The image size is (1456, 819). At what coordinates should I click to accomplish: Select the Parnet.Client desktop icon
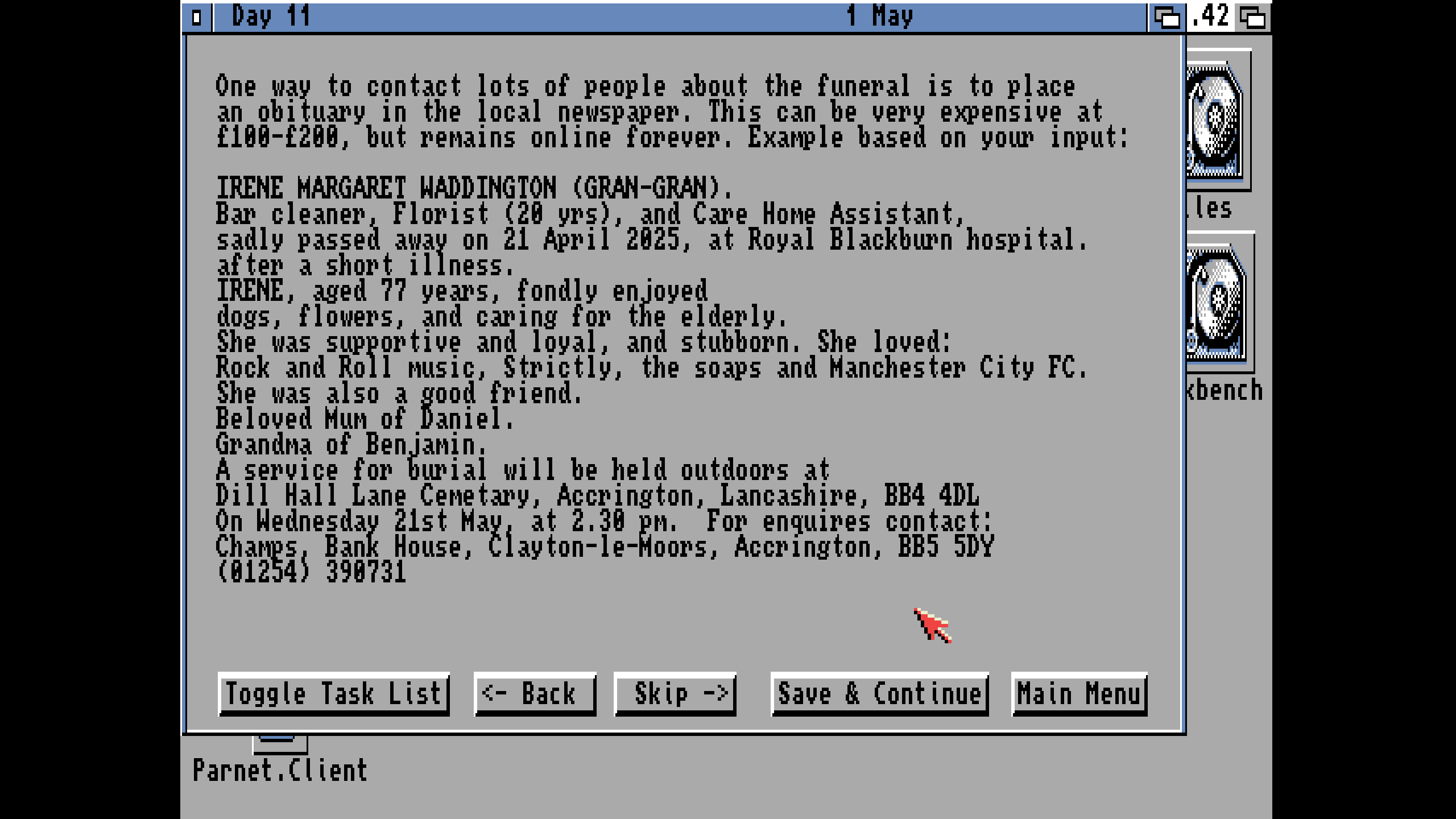[280, 744]
